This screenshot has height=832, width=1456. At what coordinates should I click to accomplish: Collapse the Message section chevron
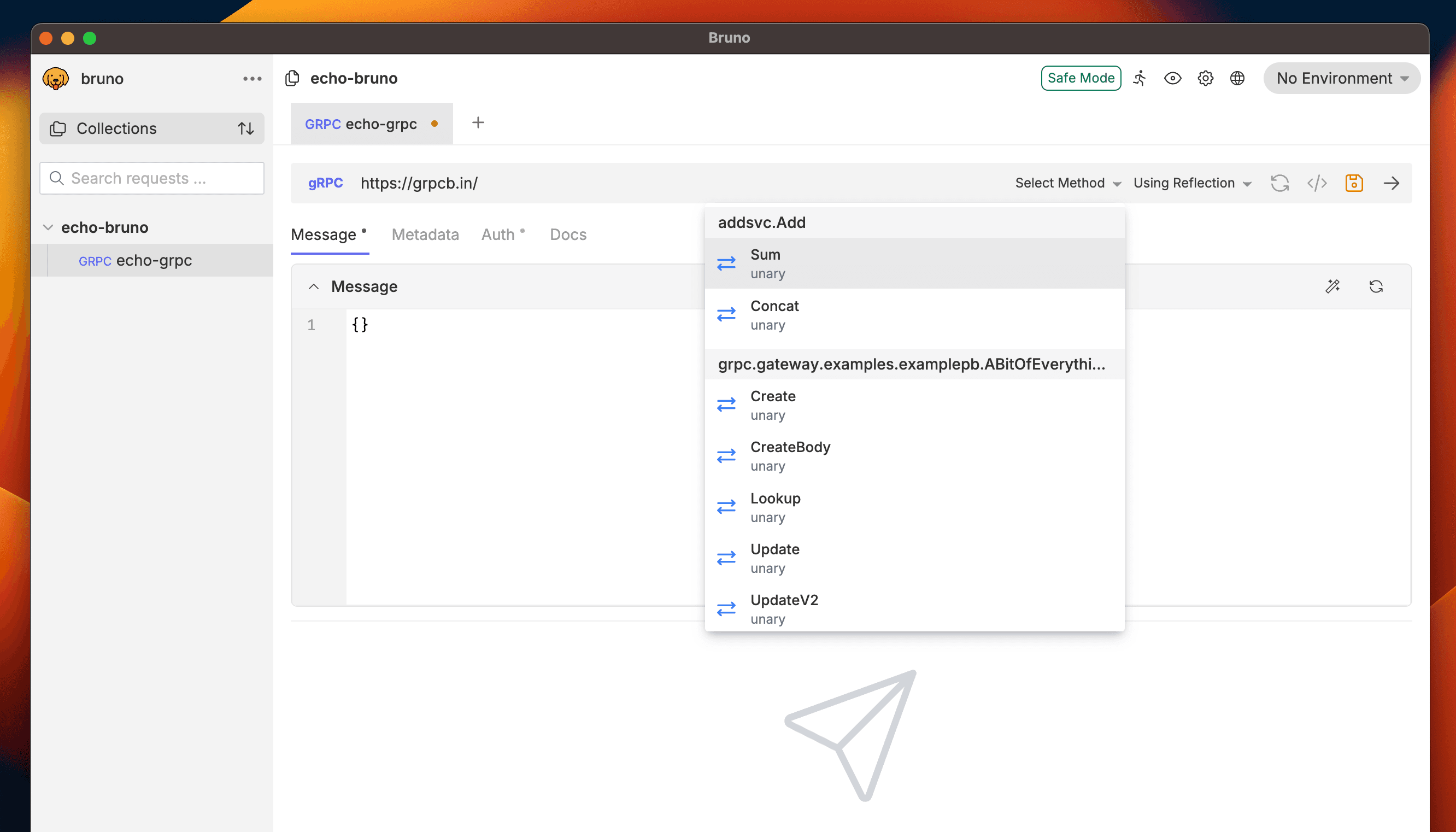point(313,286)
